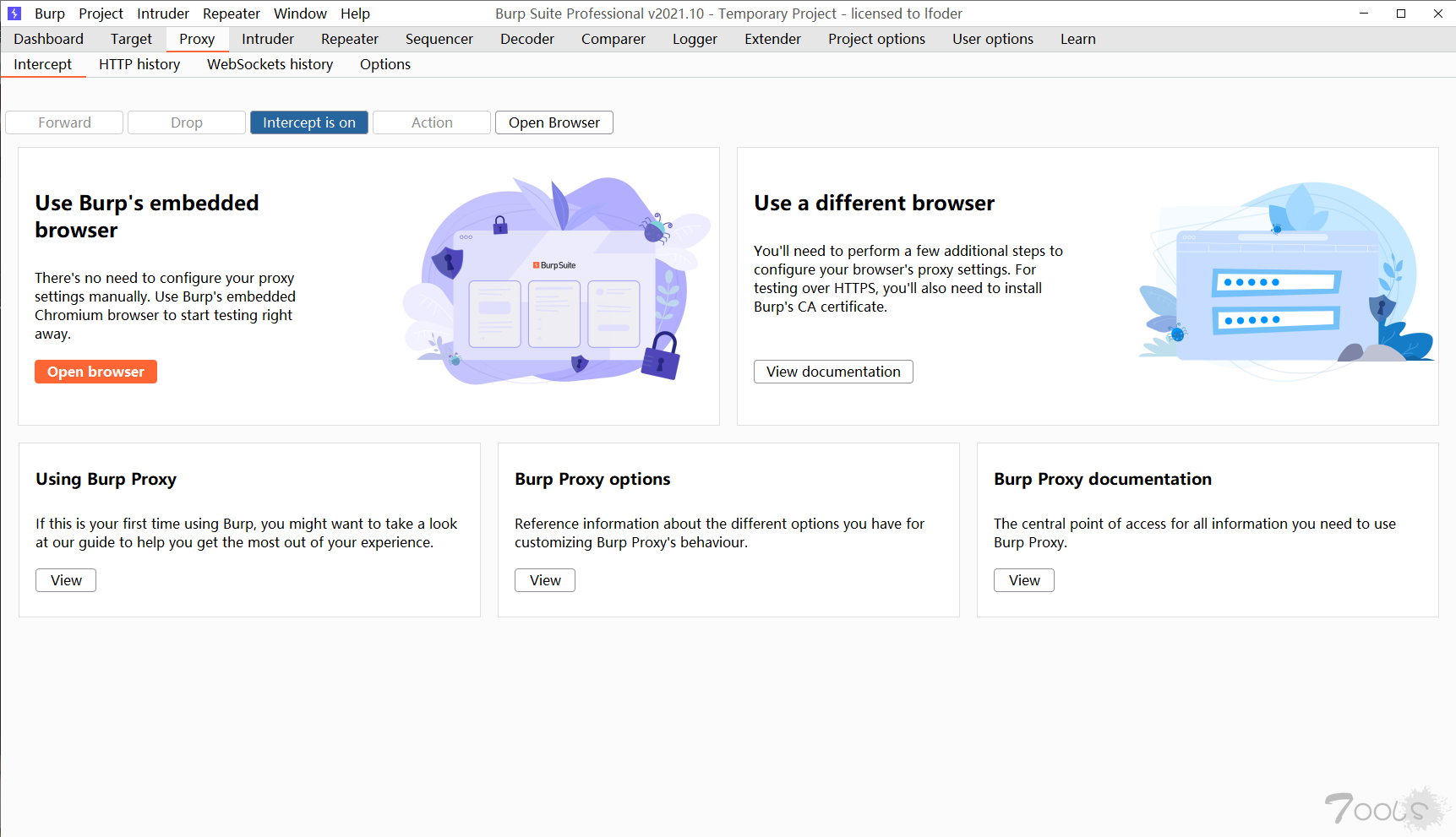Image resolution: width=1456 pixels, height=837 pixels.
Task: Click View under Burp Proxy documentation
Action: pos(1024,580)
